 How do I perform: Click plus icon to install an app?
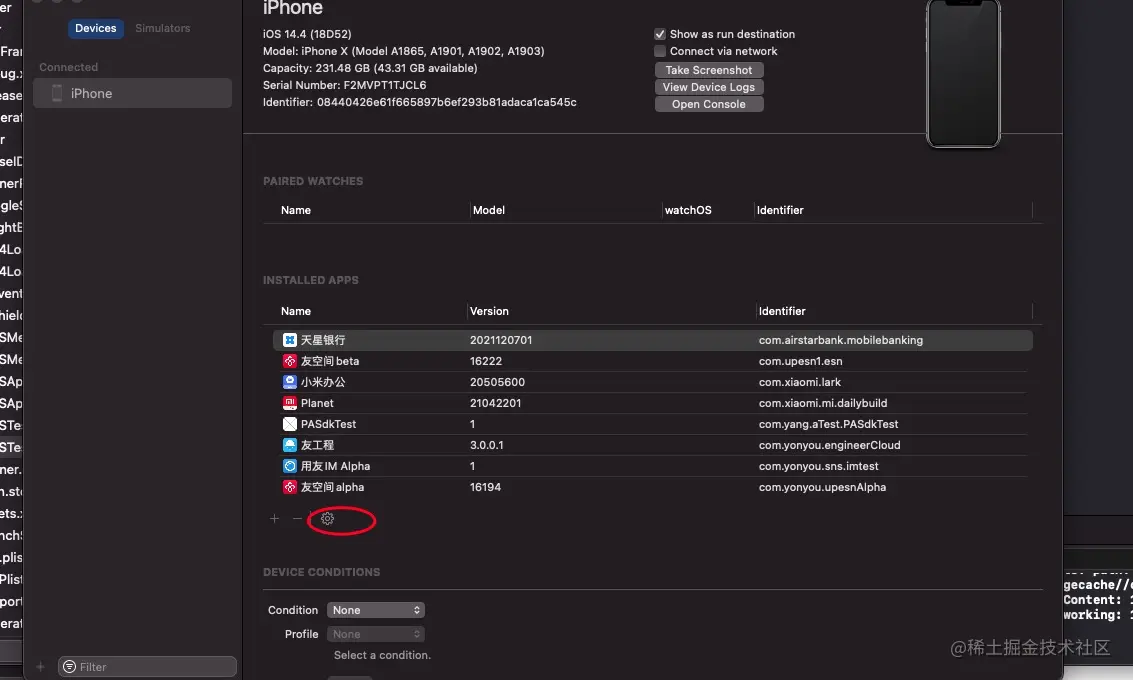coord(274,518)
